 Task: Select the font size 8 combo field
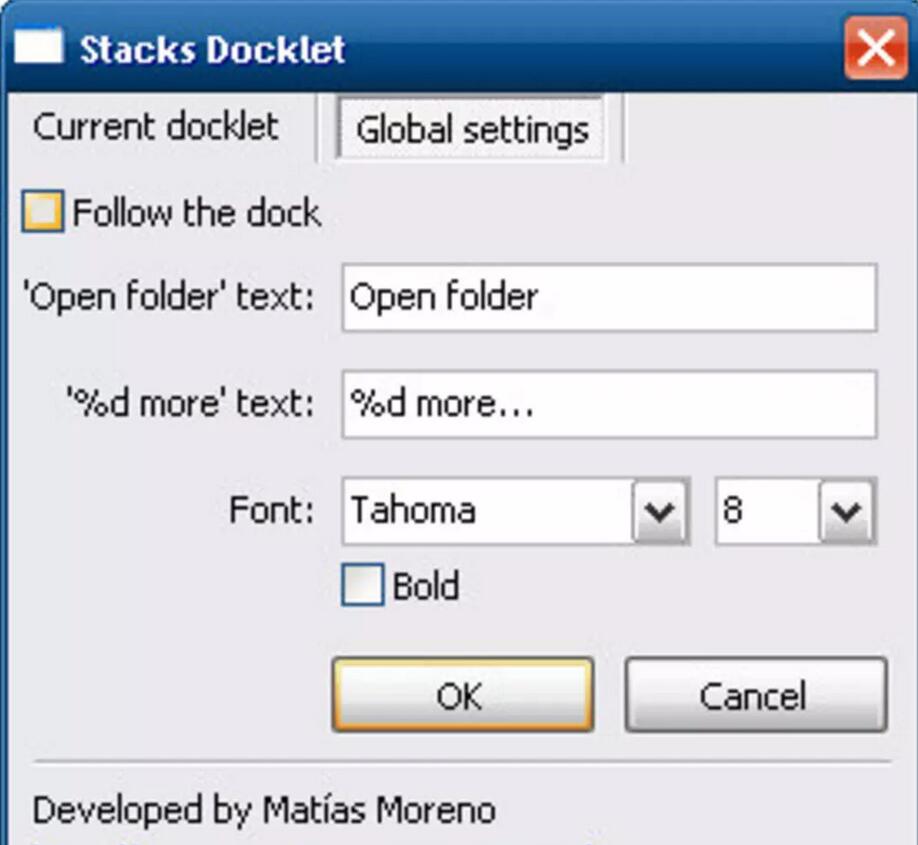click(766, 512)
